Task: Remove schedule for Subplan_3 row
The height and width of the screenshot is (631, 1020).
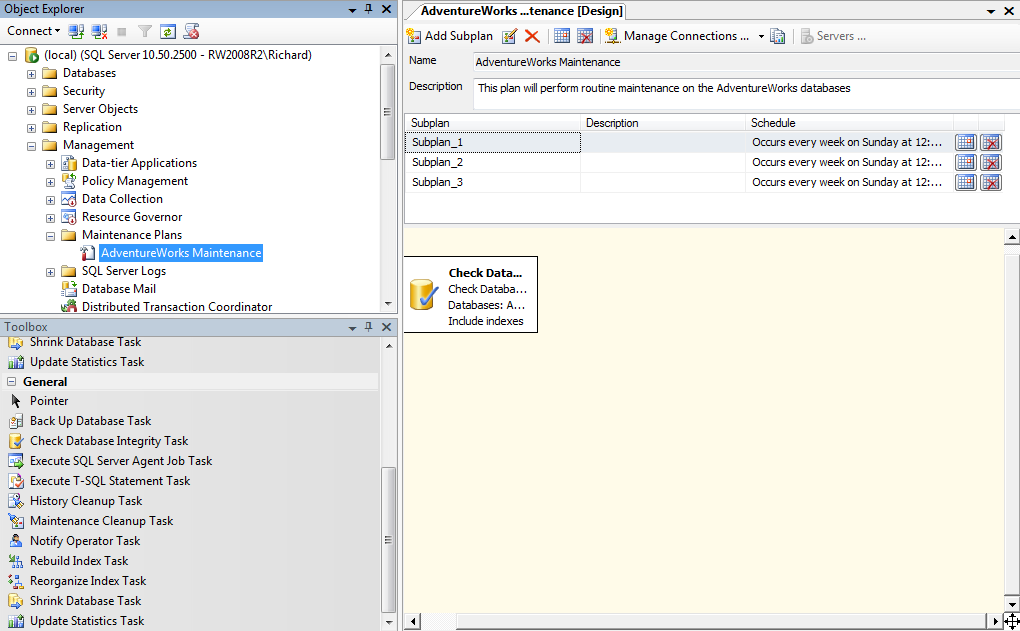Action: [x=991, y=182]
